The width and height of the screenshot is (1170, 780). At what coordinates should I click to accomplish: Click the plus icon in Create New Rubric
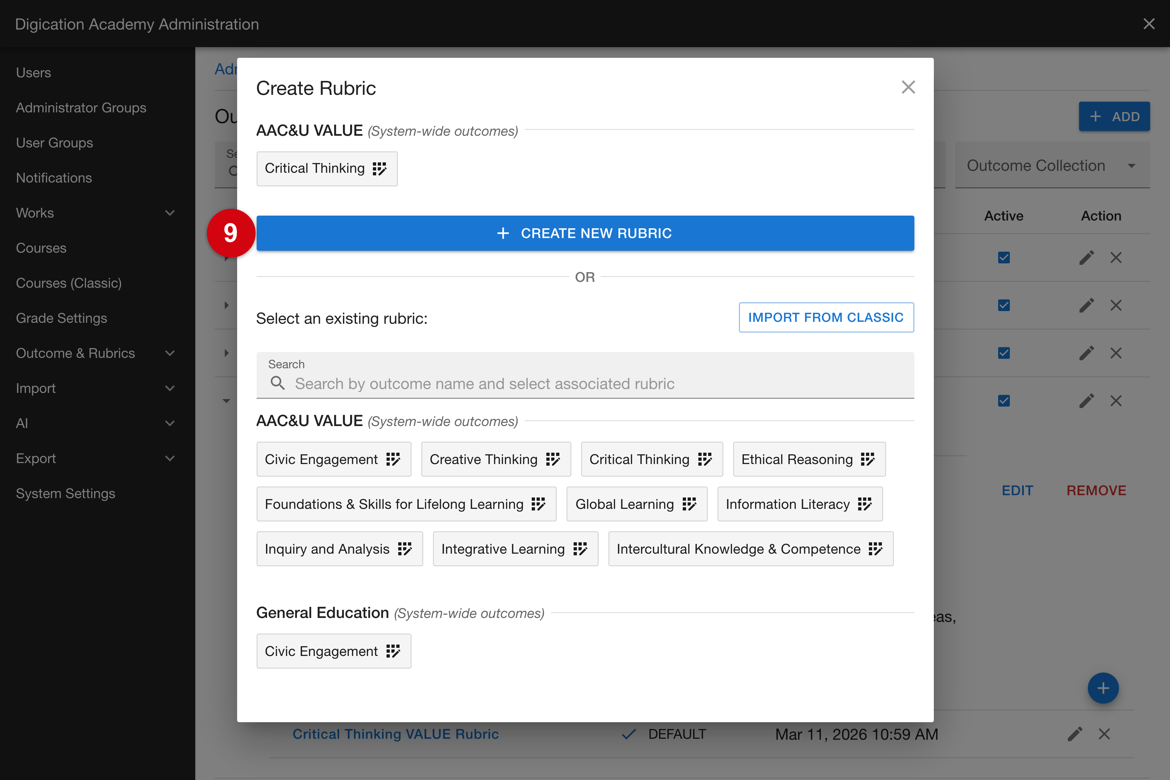tap(503, 233)
